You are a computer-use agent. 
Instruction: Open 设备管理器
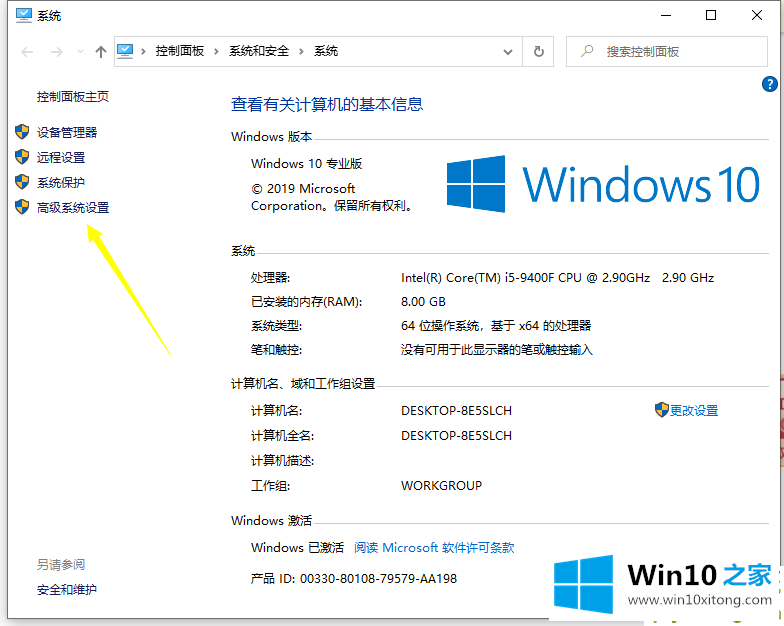tap(67, 132)
